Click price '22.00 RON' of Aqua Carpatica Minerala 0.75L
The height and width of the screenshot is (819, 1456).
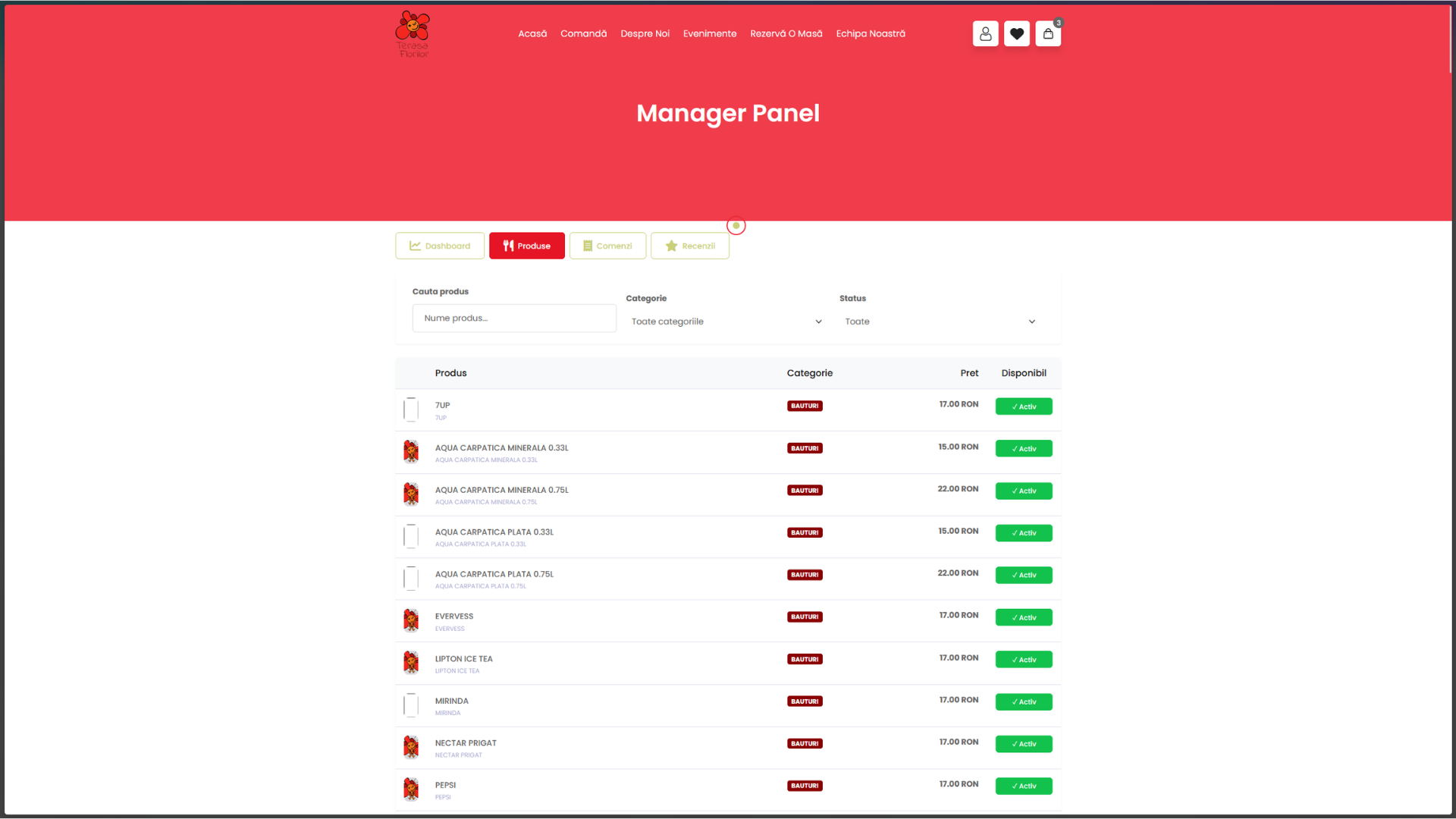pos(958,489)
